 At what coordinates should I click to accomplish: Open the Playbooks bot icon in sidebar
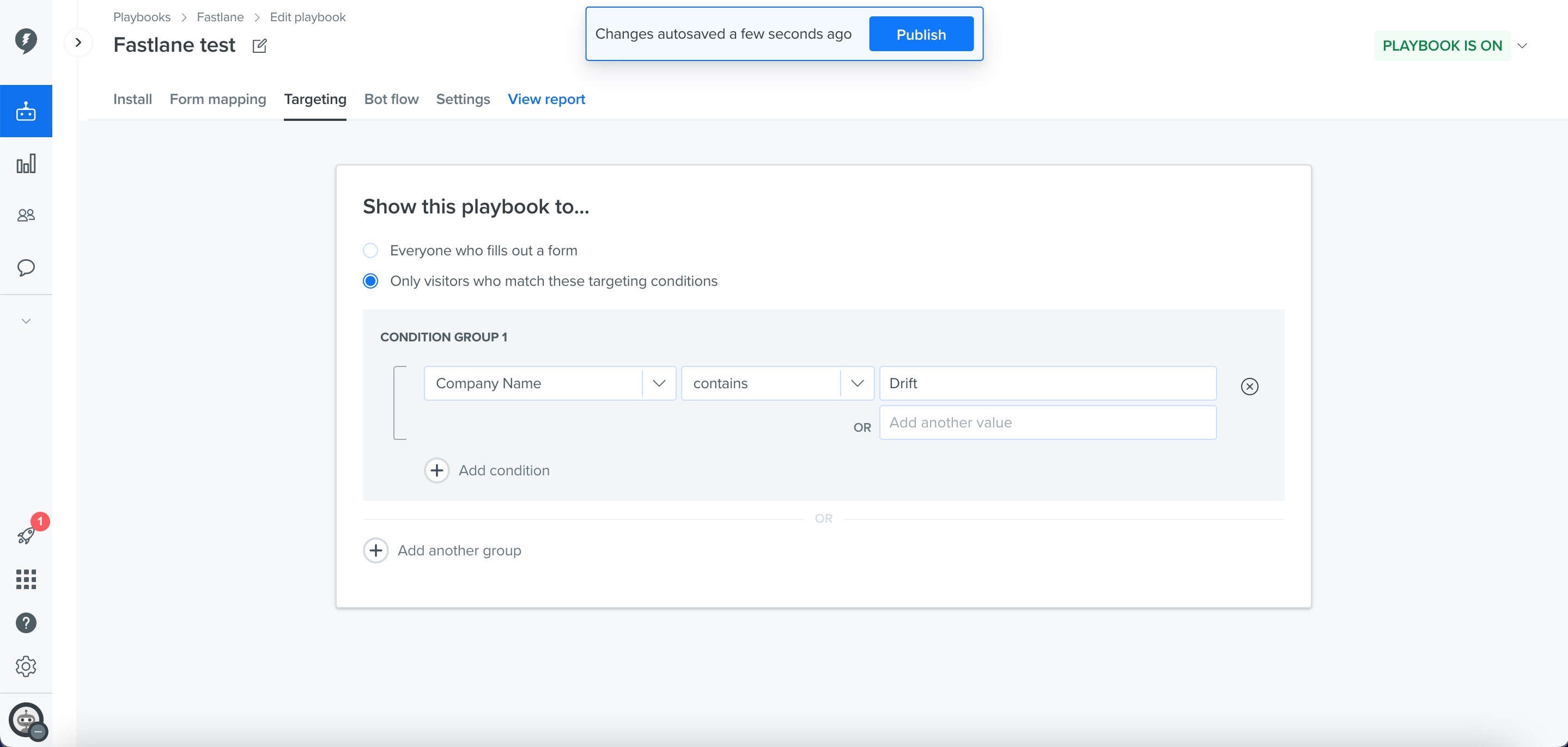pos(26,111)
